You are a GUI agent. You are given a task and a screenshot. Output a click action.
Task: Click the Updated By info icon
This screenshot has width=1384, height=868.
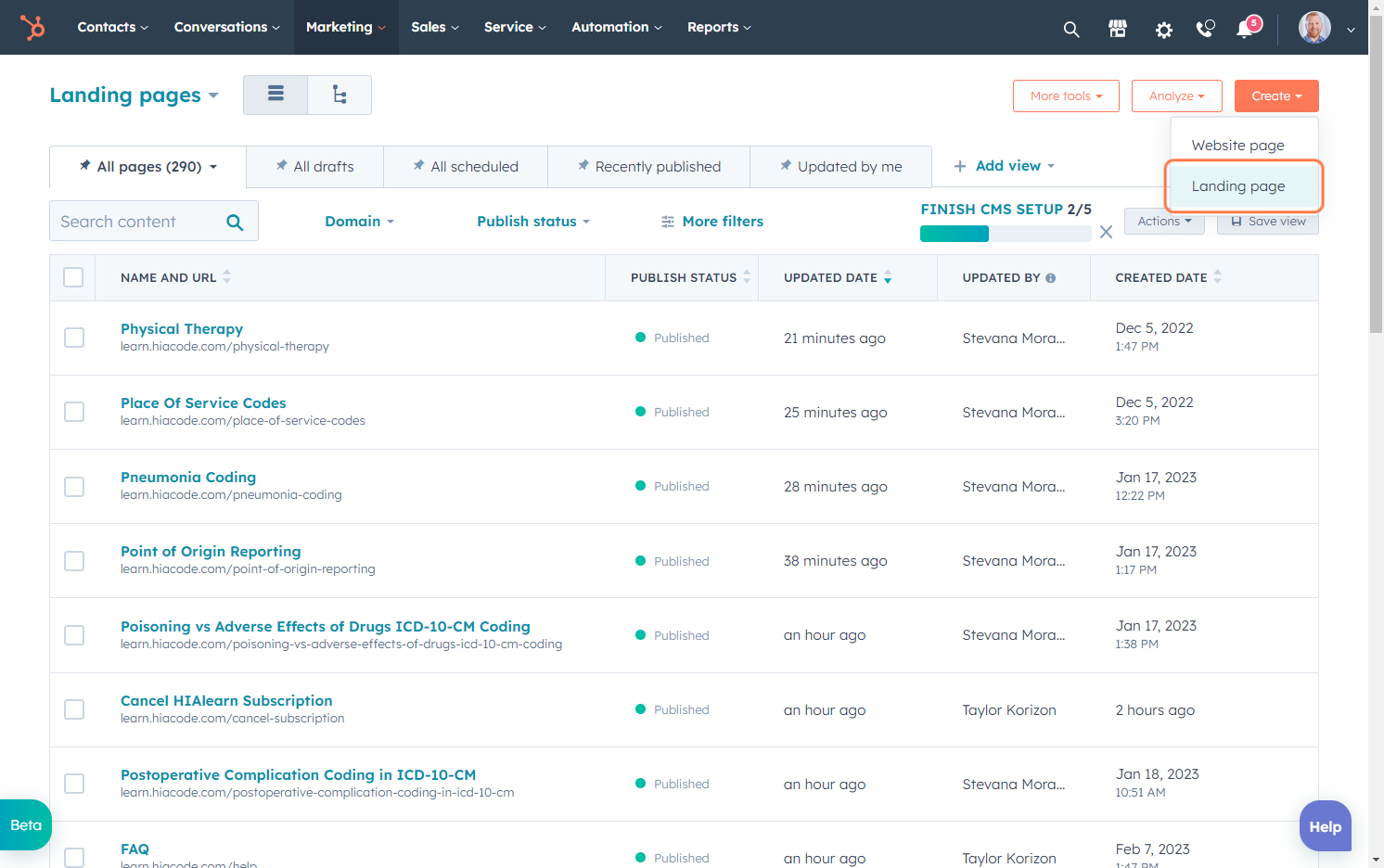[x=1051, y=278]
